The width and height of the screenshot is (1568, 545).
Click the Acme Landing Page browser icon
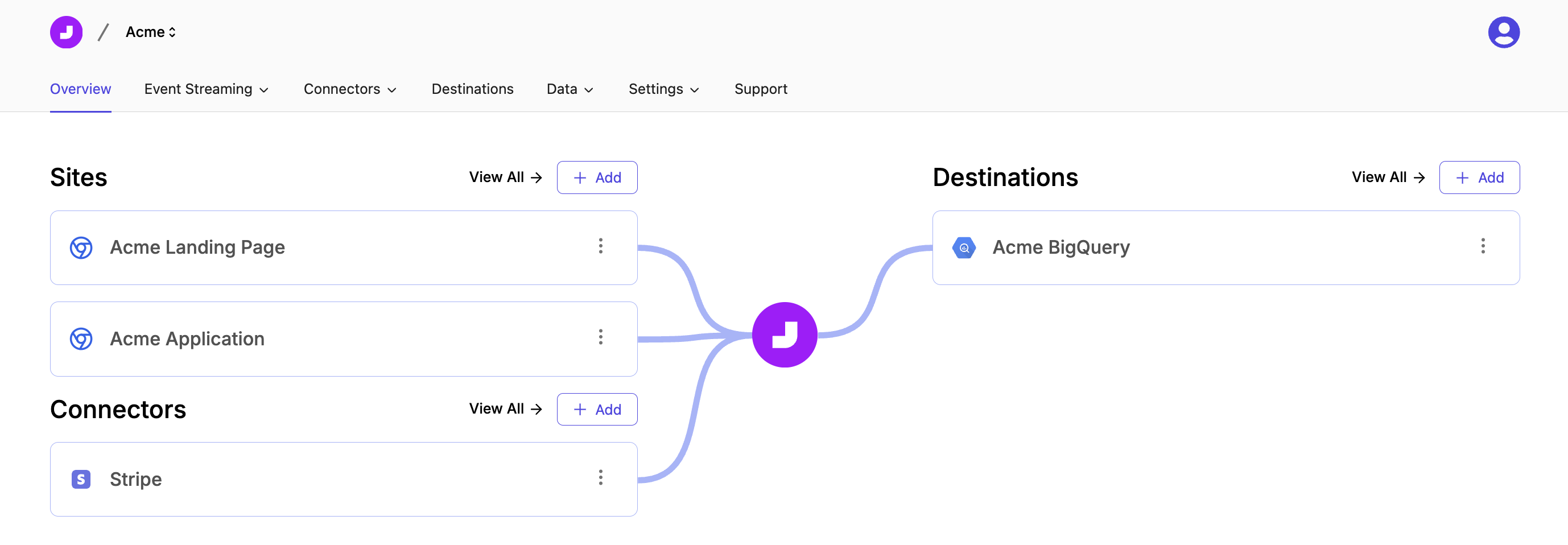tap(81, 248)
